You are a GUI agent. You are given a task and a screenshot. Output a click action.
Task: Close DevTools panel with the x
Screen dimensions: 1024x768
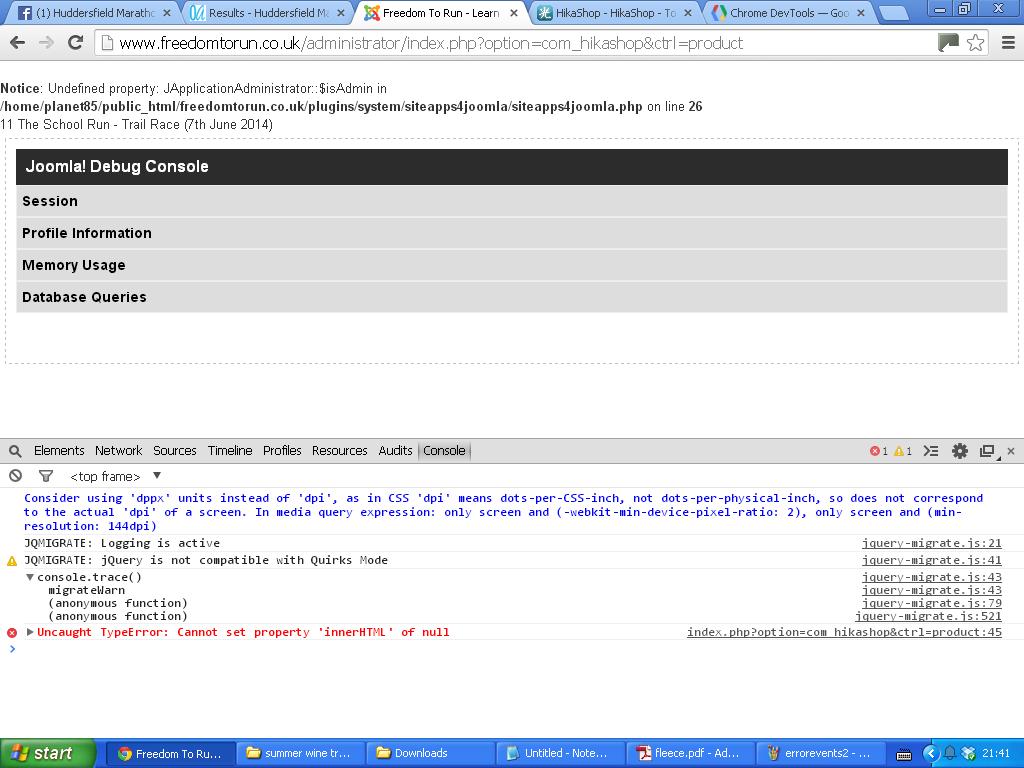(x=1011, y=451)
